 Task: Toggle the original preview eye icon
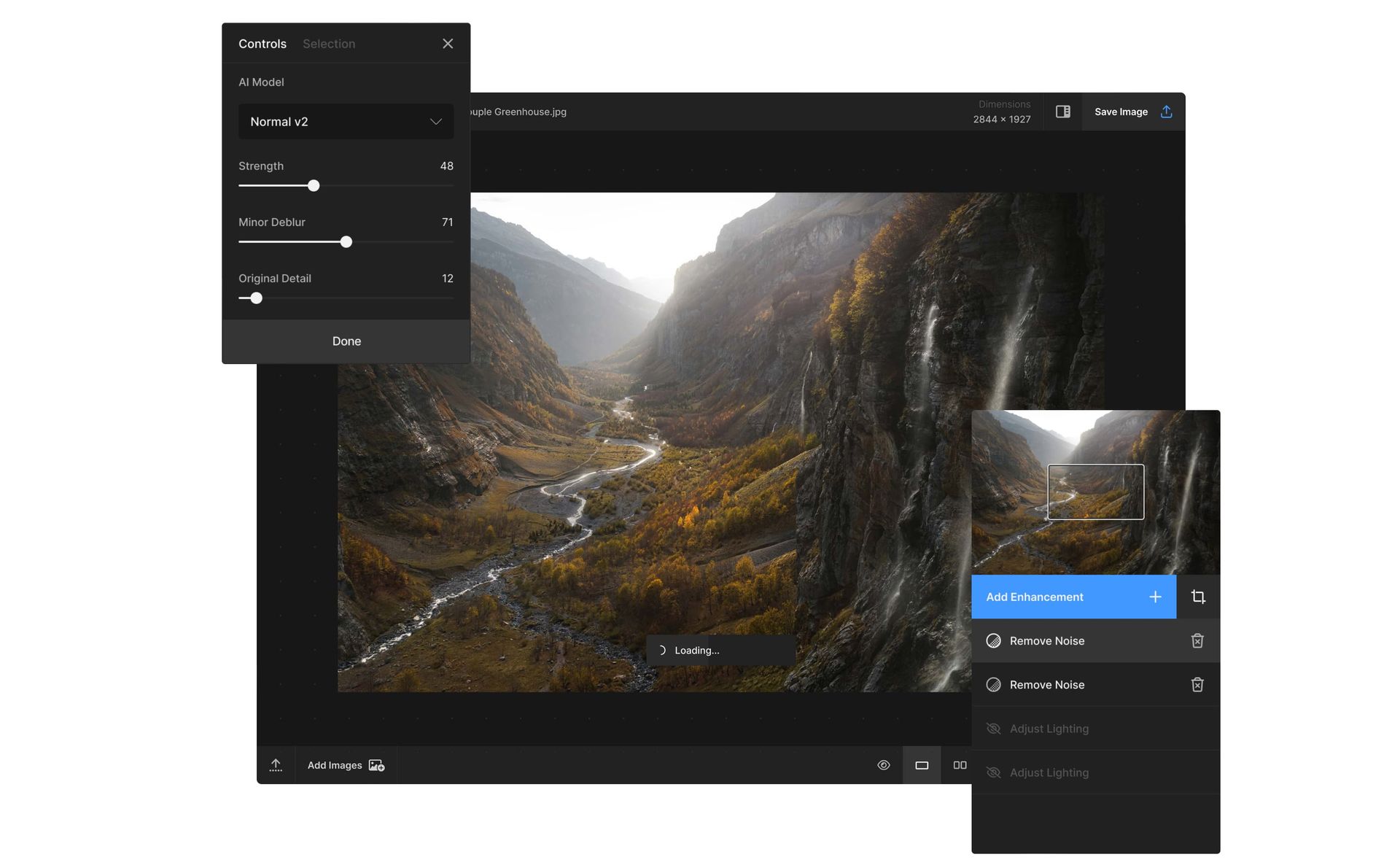click(x=884, y=764)
